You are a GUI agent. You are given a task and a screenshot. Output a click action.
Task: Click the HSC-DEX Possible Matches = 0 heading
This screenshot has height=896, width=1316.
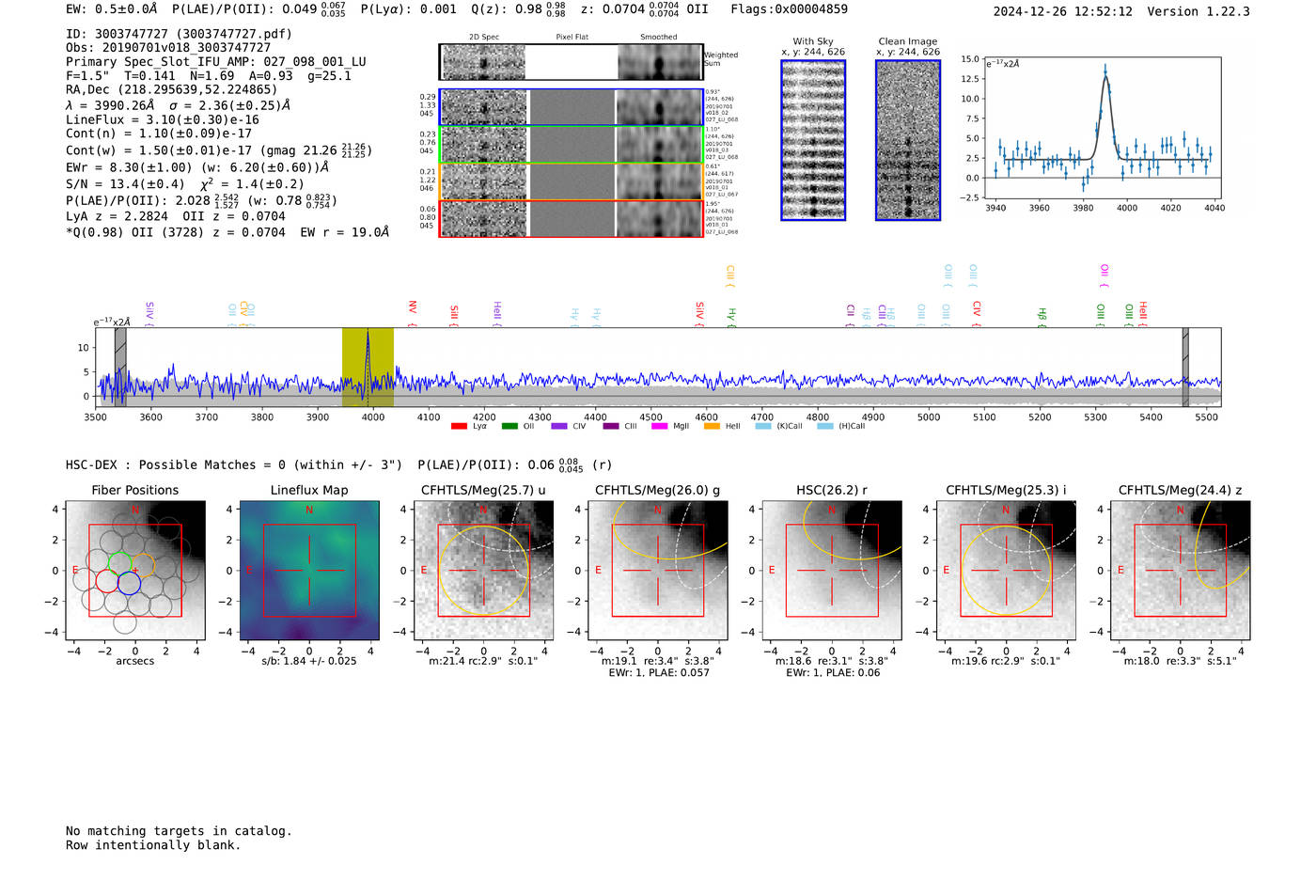tap(234, 465)
